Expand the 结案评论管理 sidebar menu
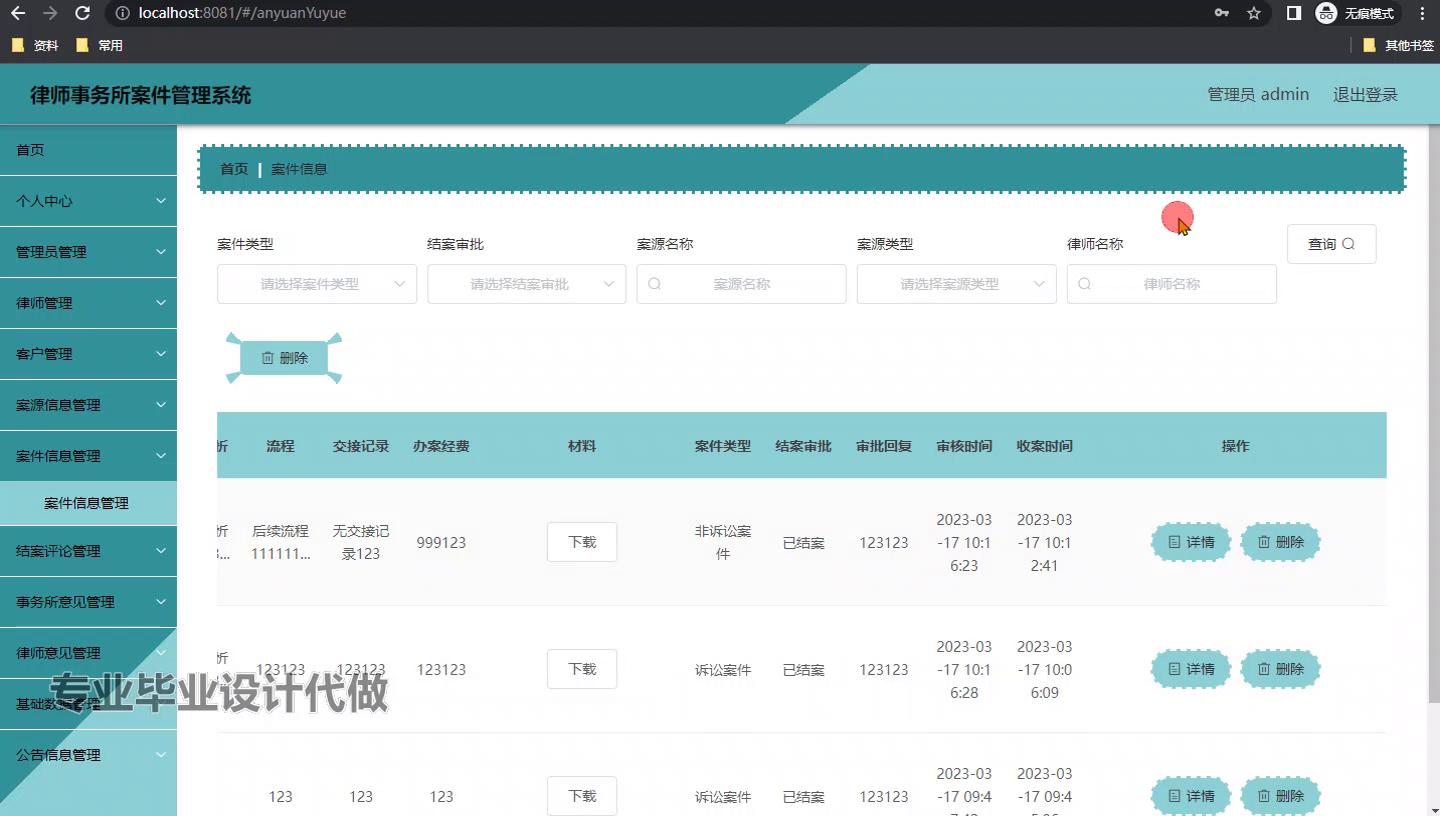The height and width of the screenshot is (816, 1440). tap(88, 551)
